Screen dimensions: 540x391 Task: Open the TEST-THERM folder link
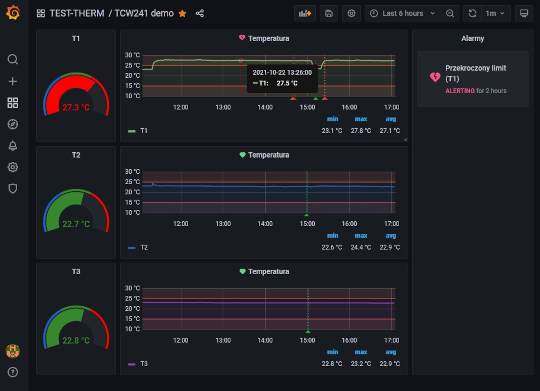coord(77,13)
